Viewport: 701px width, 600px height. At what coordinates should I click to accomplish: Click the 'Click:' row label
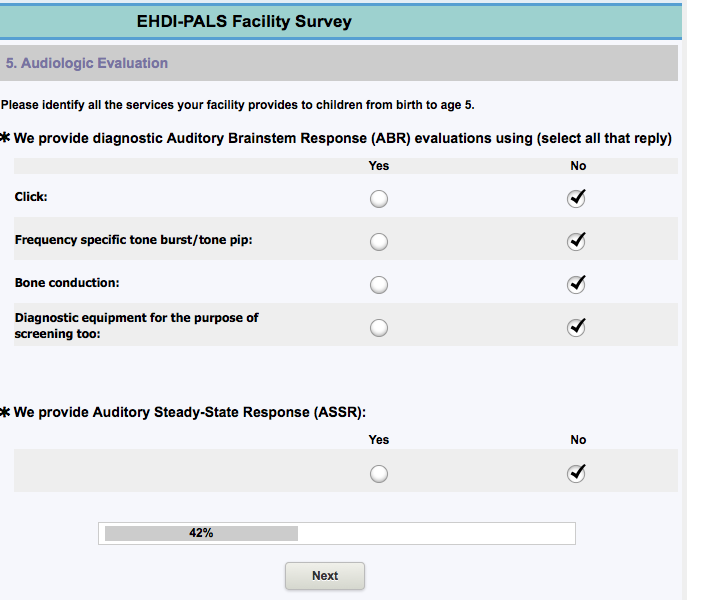coord(31,197)
